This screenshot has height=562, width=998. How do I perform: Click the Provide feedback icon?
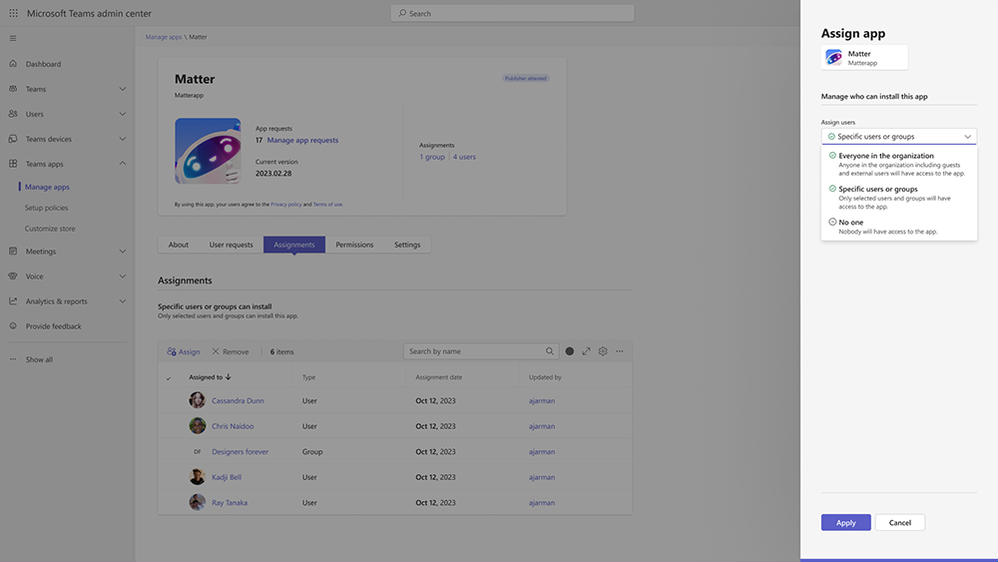click(x=13, y=326)
